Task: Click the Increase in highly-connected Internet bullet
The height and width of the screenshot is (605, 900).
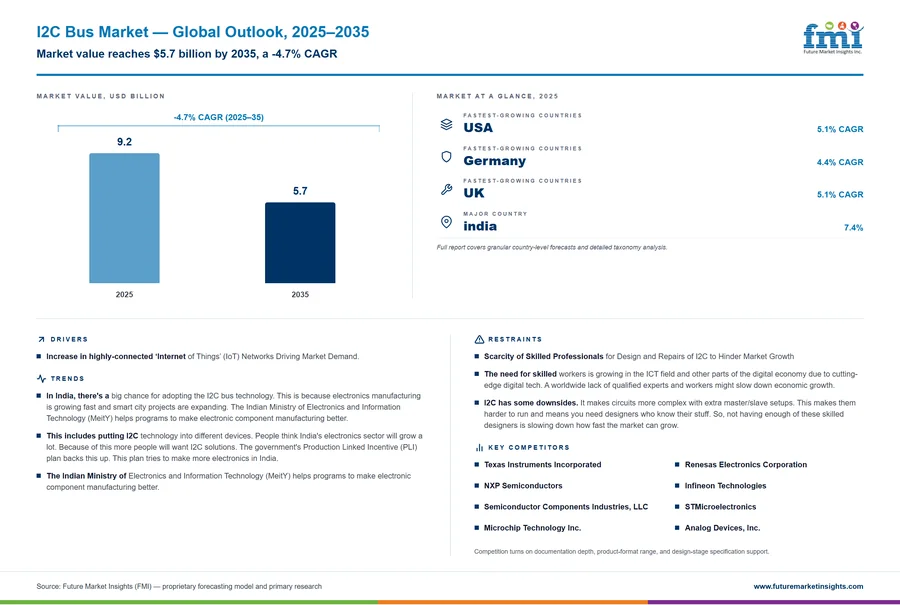Action: [x=203, y=356]
